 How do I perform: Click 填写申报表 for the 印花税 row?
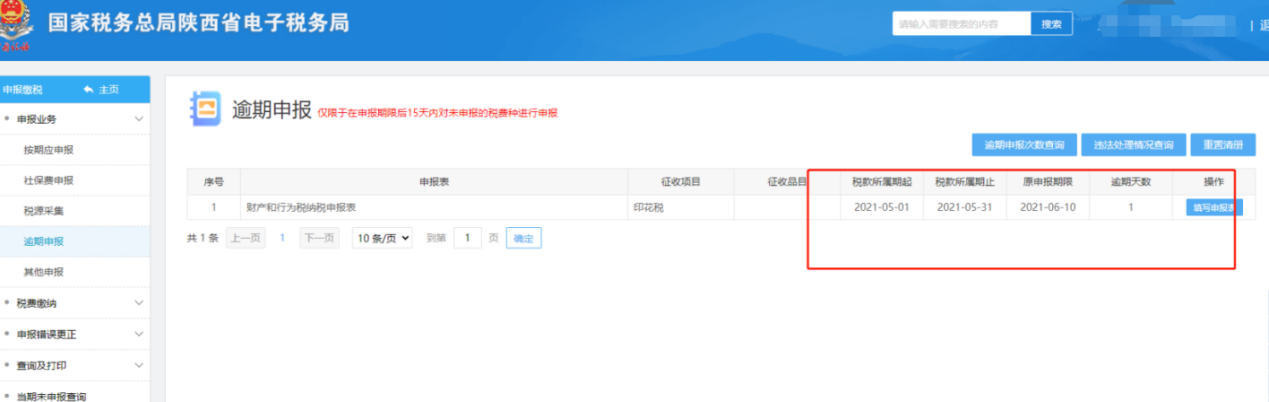pos(1213,208)
